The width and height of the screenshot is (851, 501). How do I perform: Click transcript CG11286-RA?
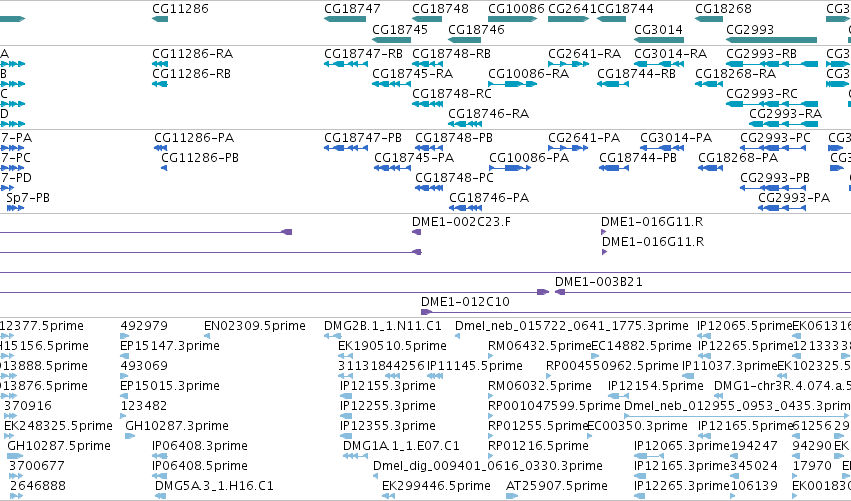click(x=193, y=54)
